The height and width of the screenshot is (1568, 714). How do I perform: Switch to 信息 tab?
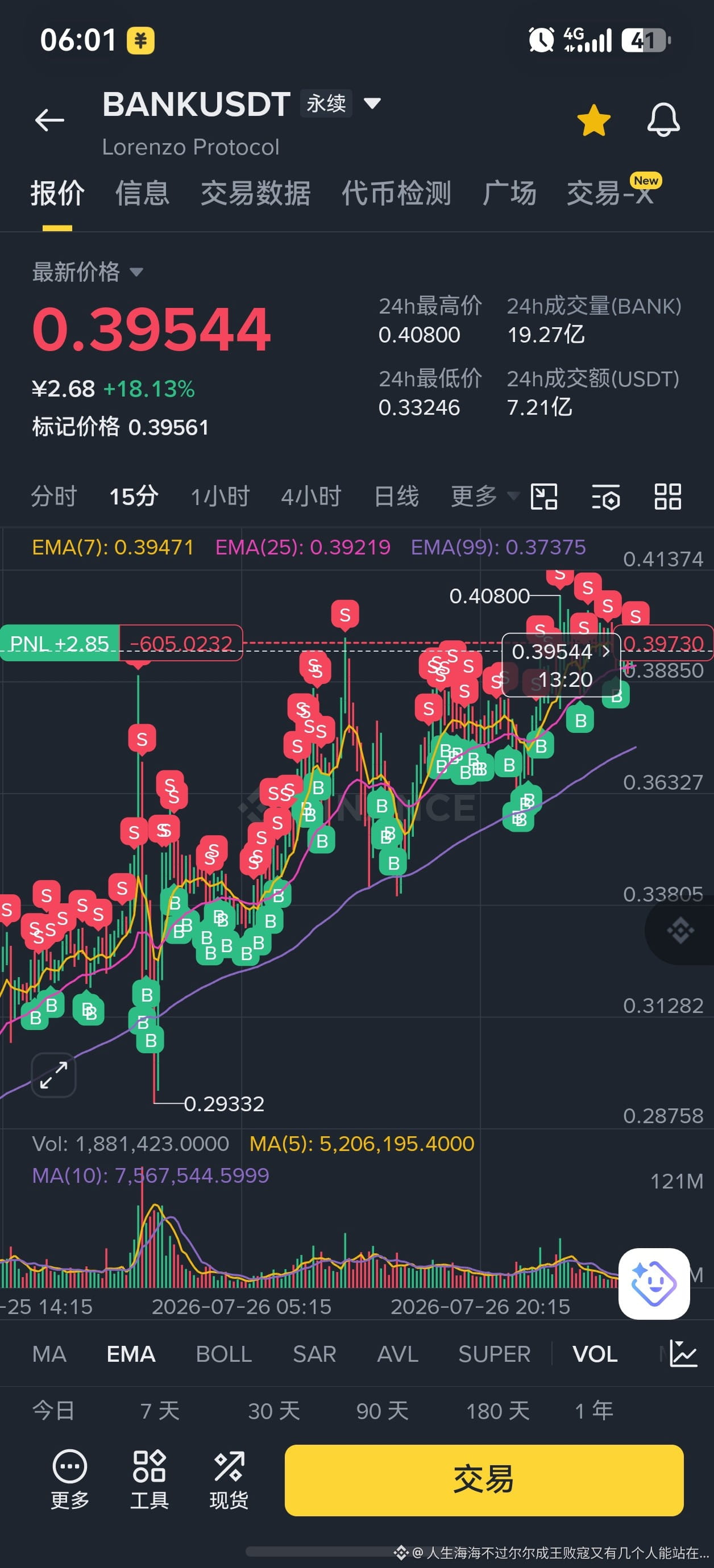(142, 194)
